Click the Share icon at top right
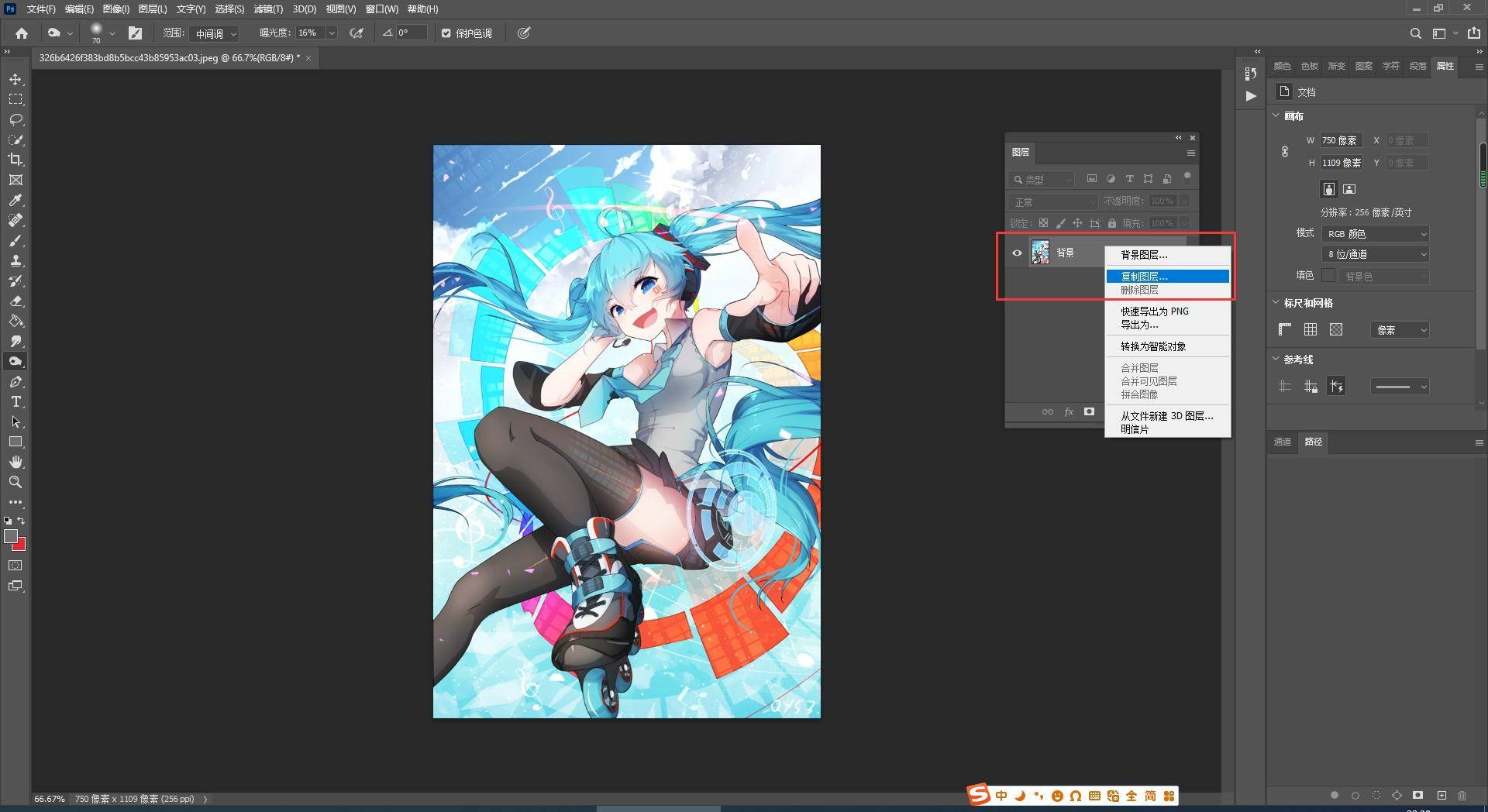Screen dimensions: 1488x812 1473,33
